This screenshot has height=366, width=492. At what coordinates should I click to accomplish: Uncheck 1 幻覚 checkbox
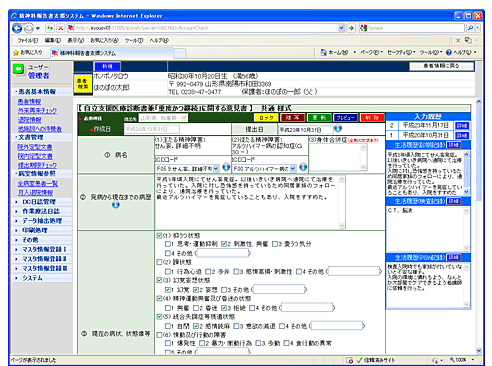point(168,289)
